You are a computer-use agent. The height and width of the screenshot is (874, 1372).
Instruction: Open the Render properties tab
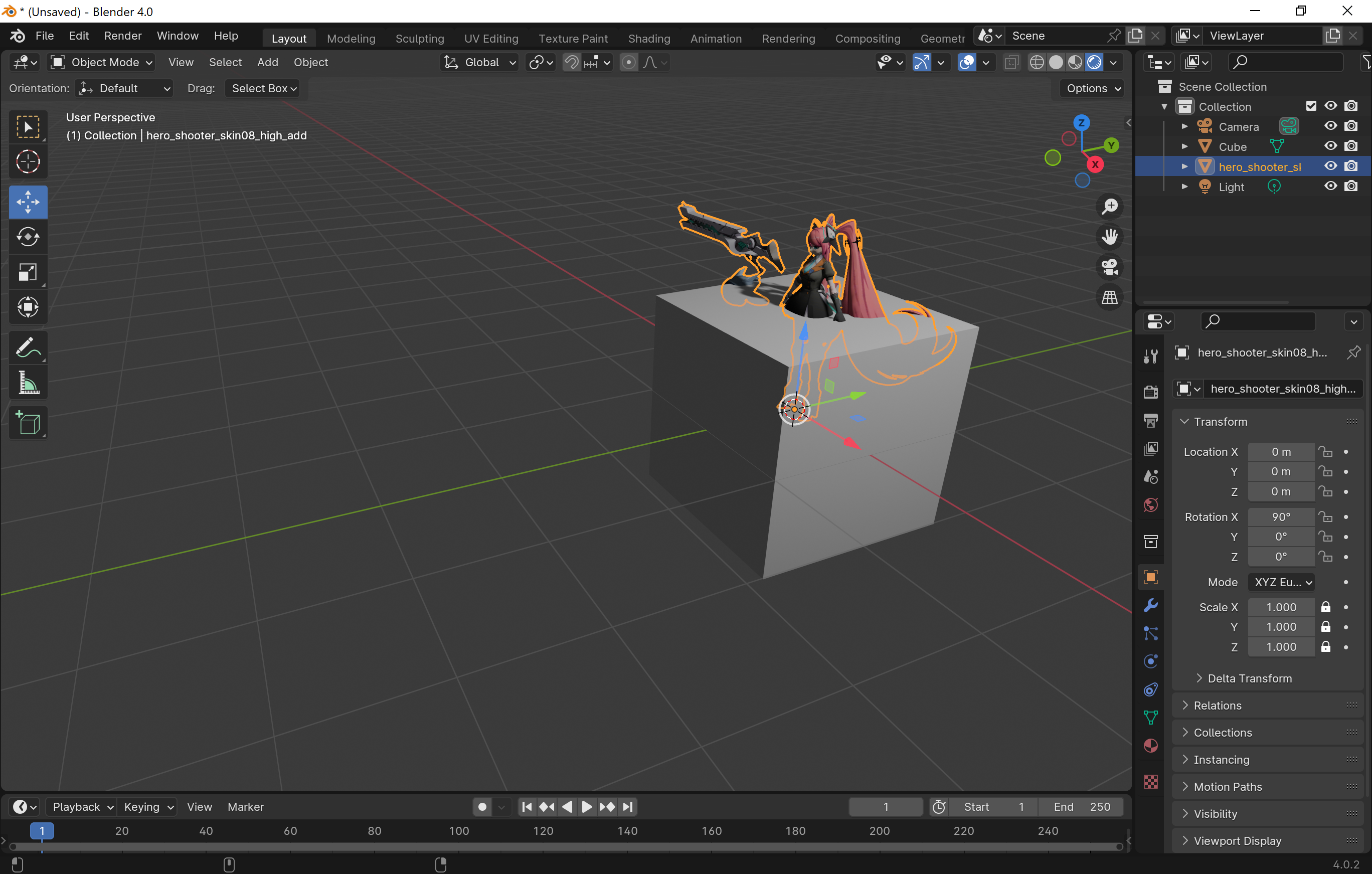1151,392
